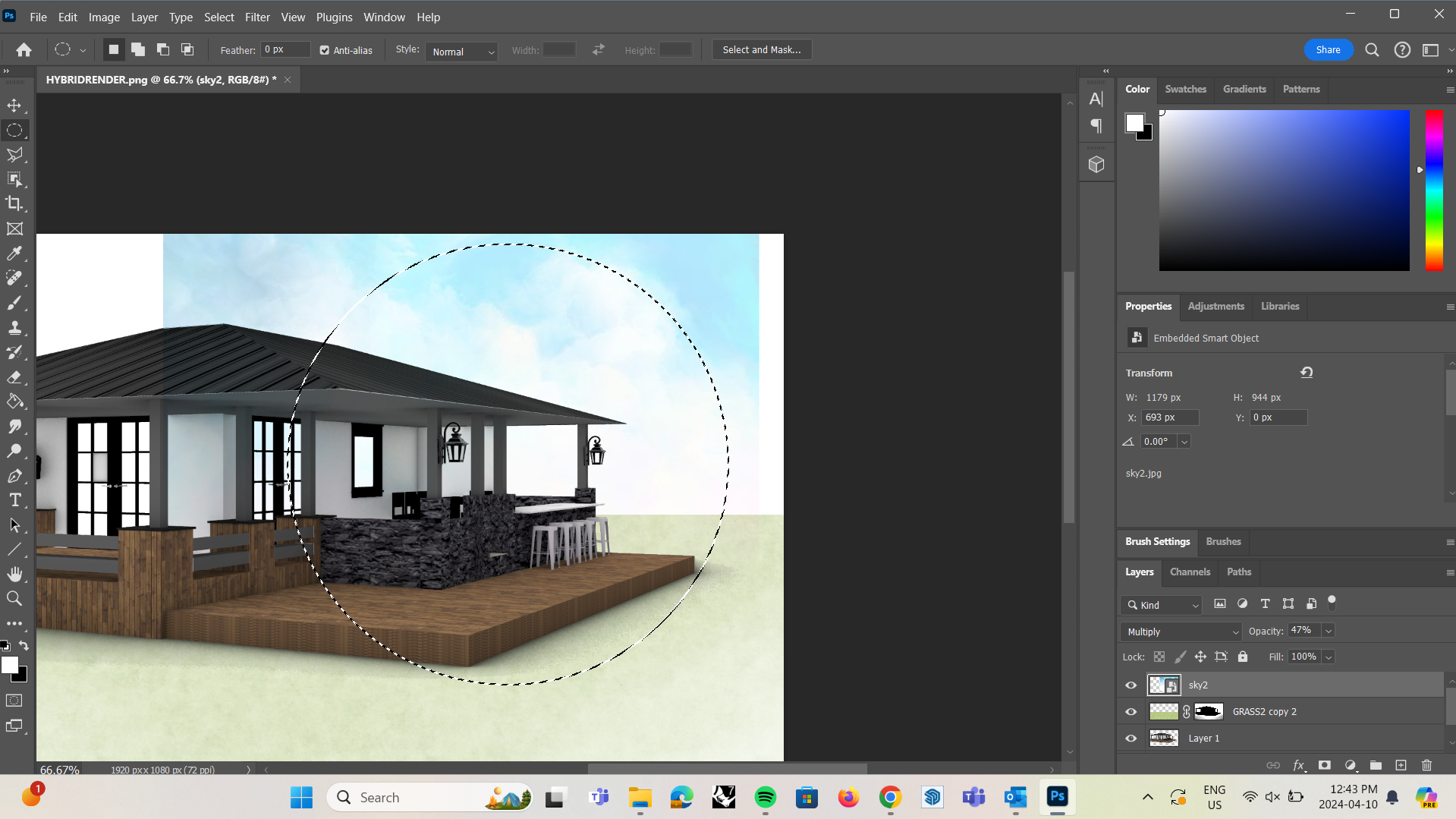
Task: Hide the Layer 1 layer
Action: tap(1131, 739)
